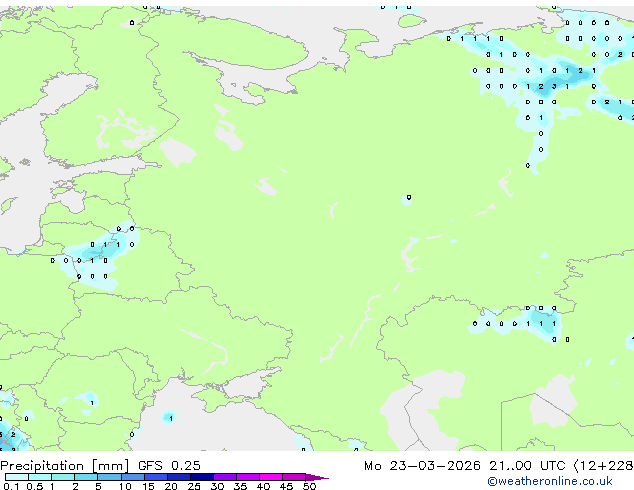Viewport: 634px width, 490px height.
Task: Click the '0.5' legend scale label
Action: 35,486
